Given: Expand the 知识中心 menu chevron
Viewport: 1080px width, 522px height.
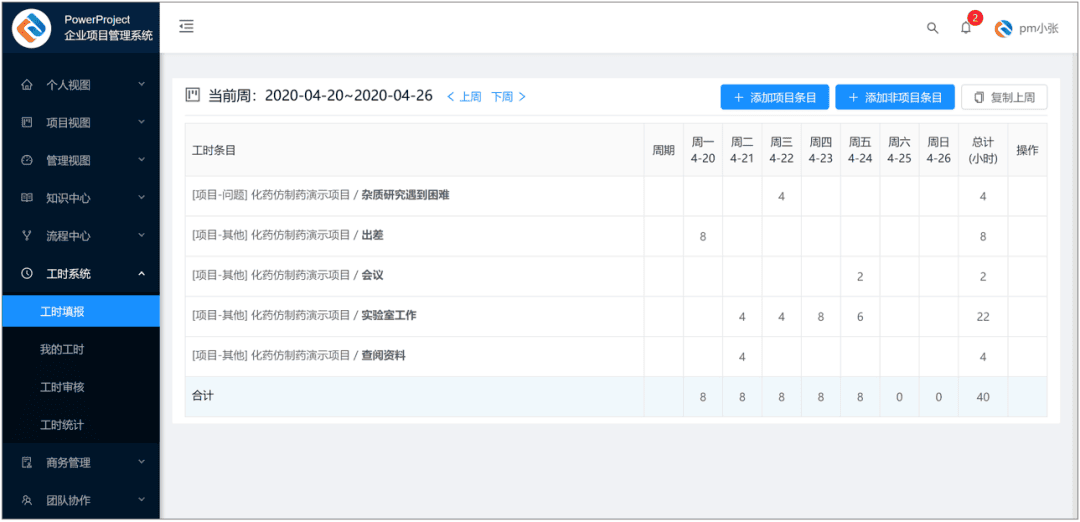Looking at the screenshot, I should coord(141,198).
